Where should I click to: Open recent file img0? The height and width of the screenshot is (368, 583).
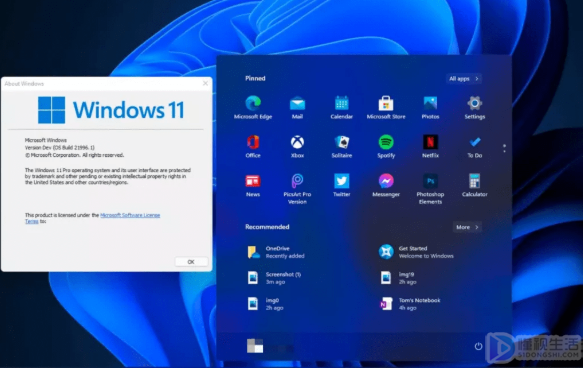click(265, 304)
